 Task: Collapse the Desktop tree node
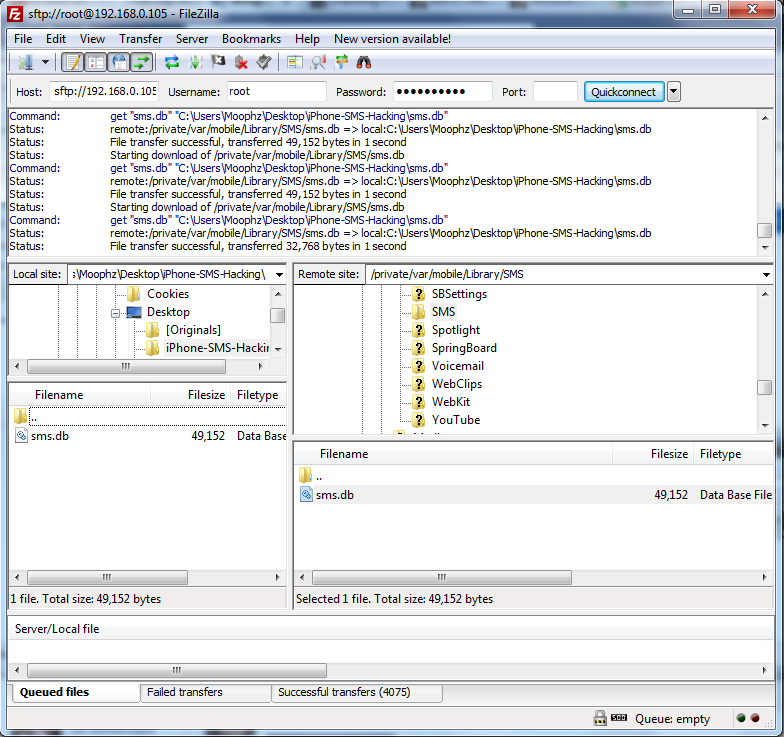116,314
